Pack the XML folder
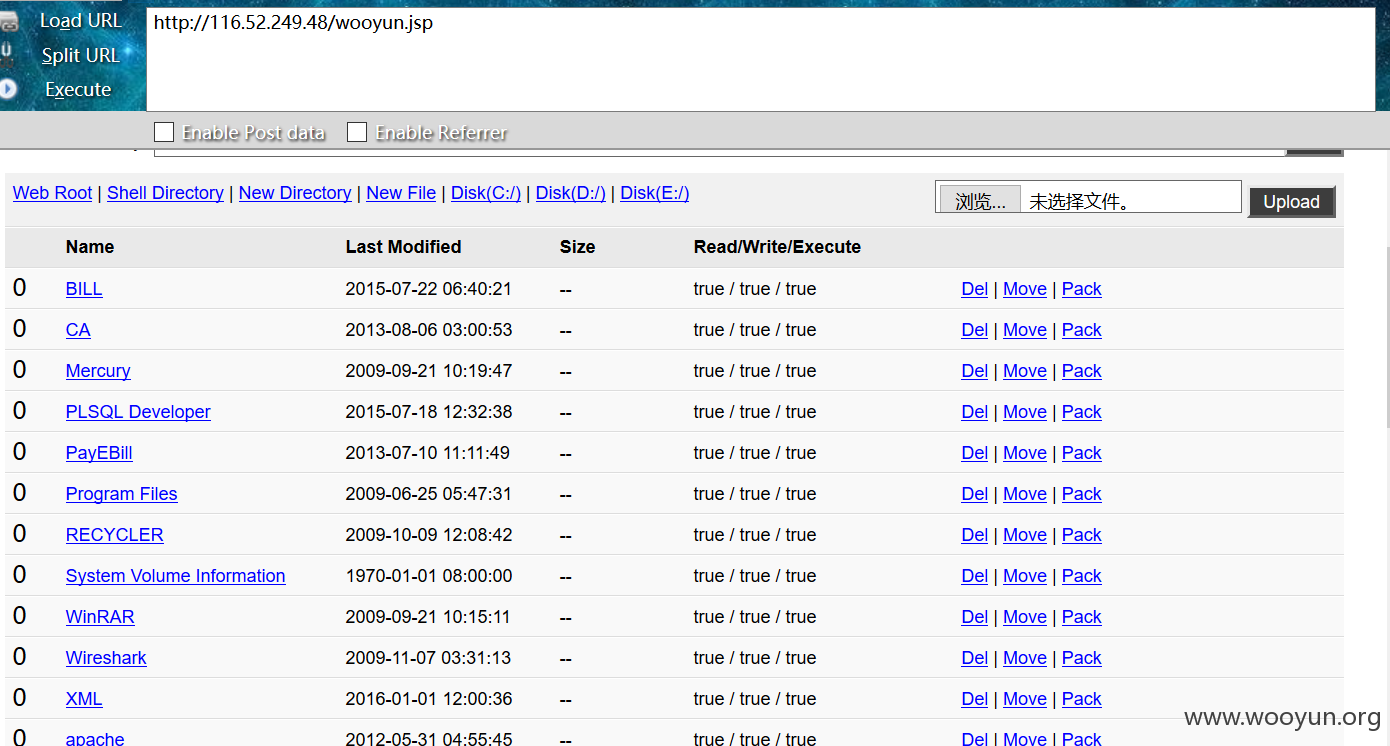Viewport: 1390px width, 746px height. [1082, 699]
